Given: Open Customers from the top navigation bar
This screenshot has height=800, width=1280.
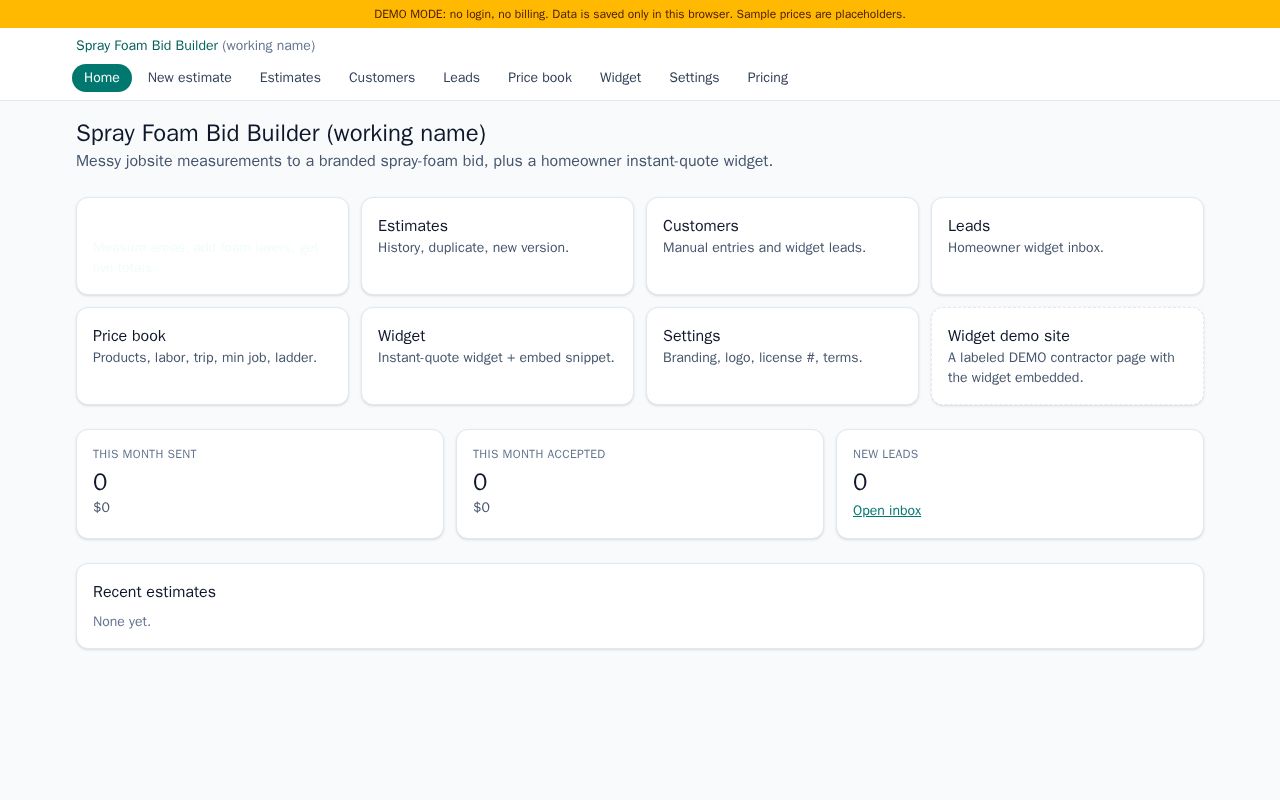Looking at the screenshot, I should (382, 78).
